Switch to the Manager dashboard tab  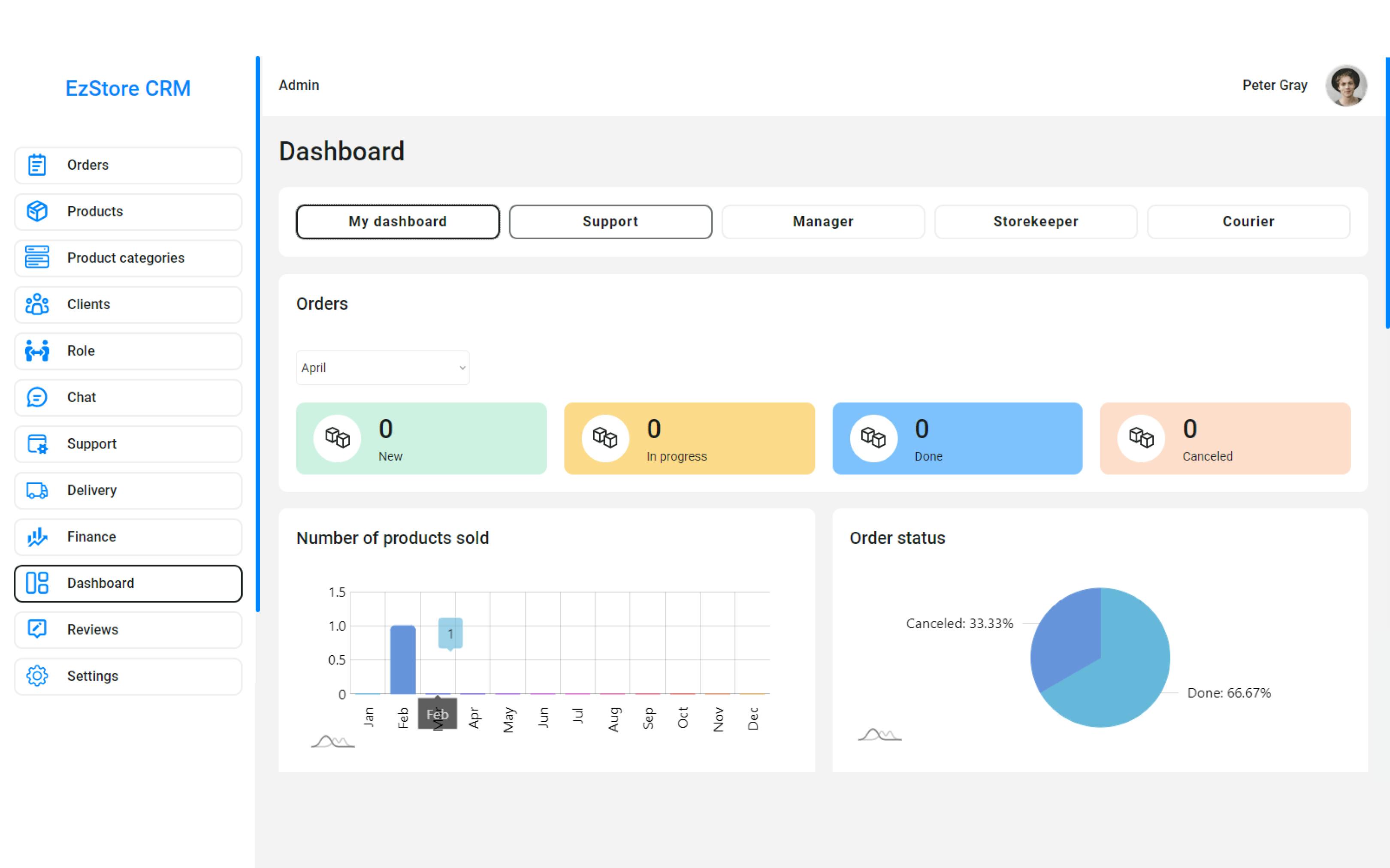click(823, 222)
